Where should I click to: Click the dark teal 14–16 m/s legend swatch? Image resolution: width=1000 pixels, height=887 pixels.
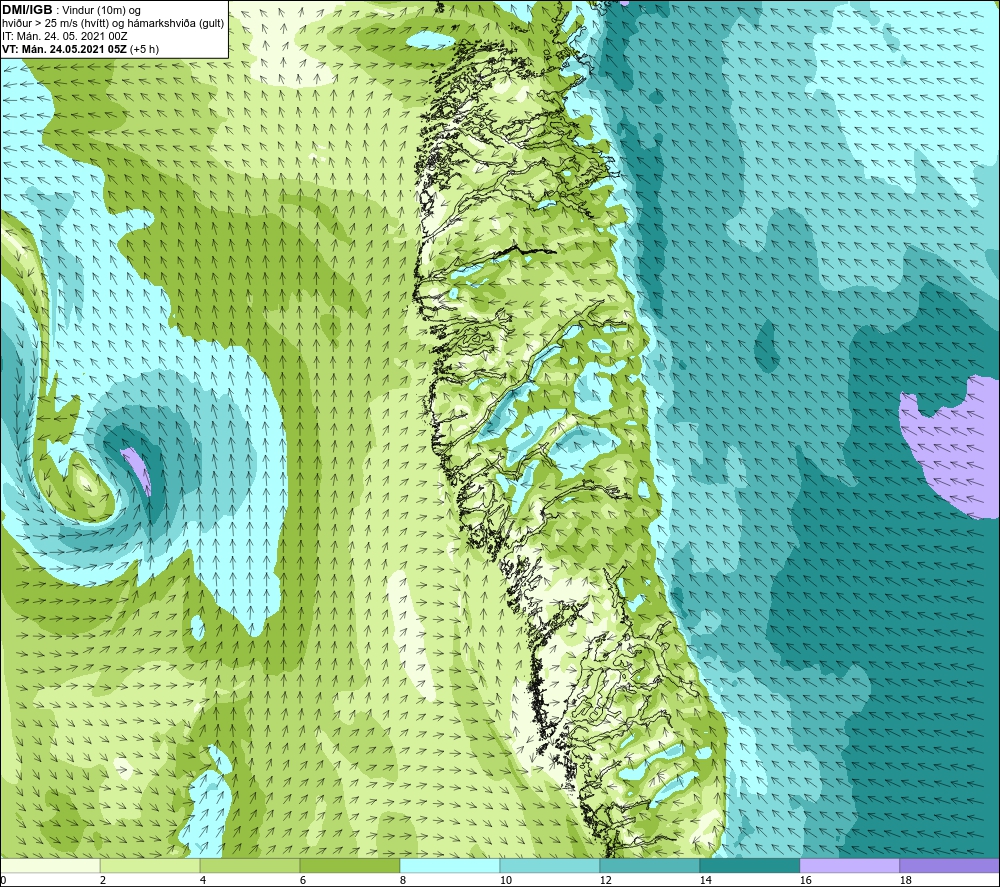pyautogui.click(x=750, y=865)
